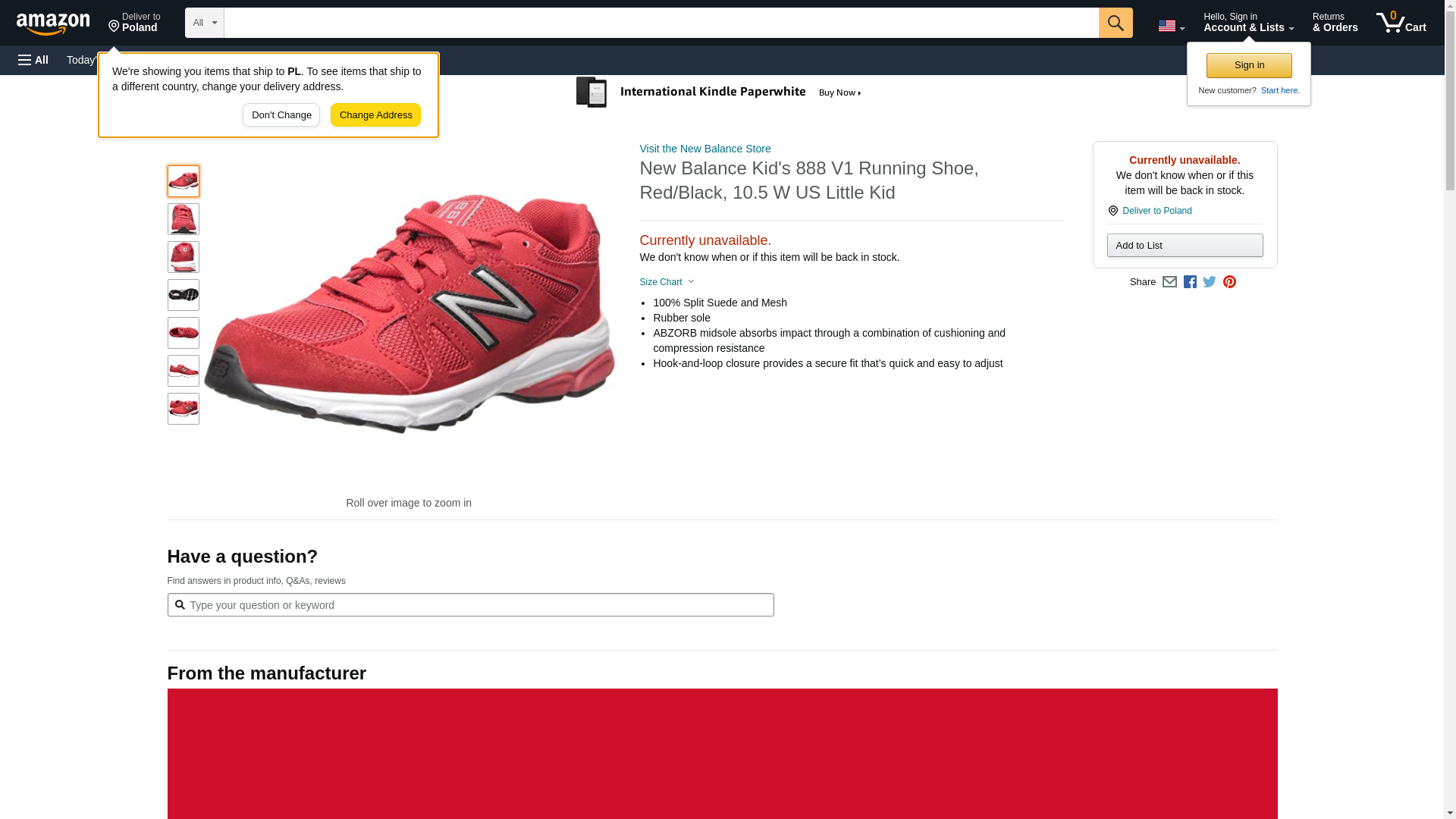Screen dimensions: 1456x819
Task: Open Account & Lists menu
Action: (1248, 23)
